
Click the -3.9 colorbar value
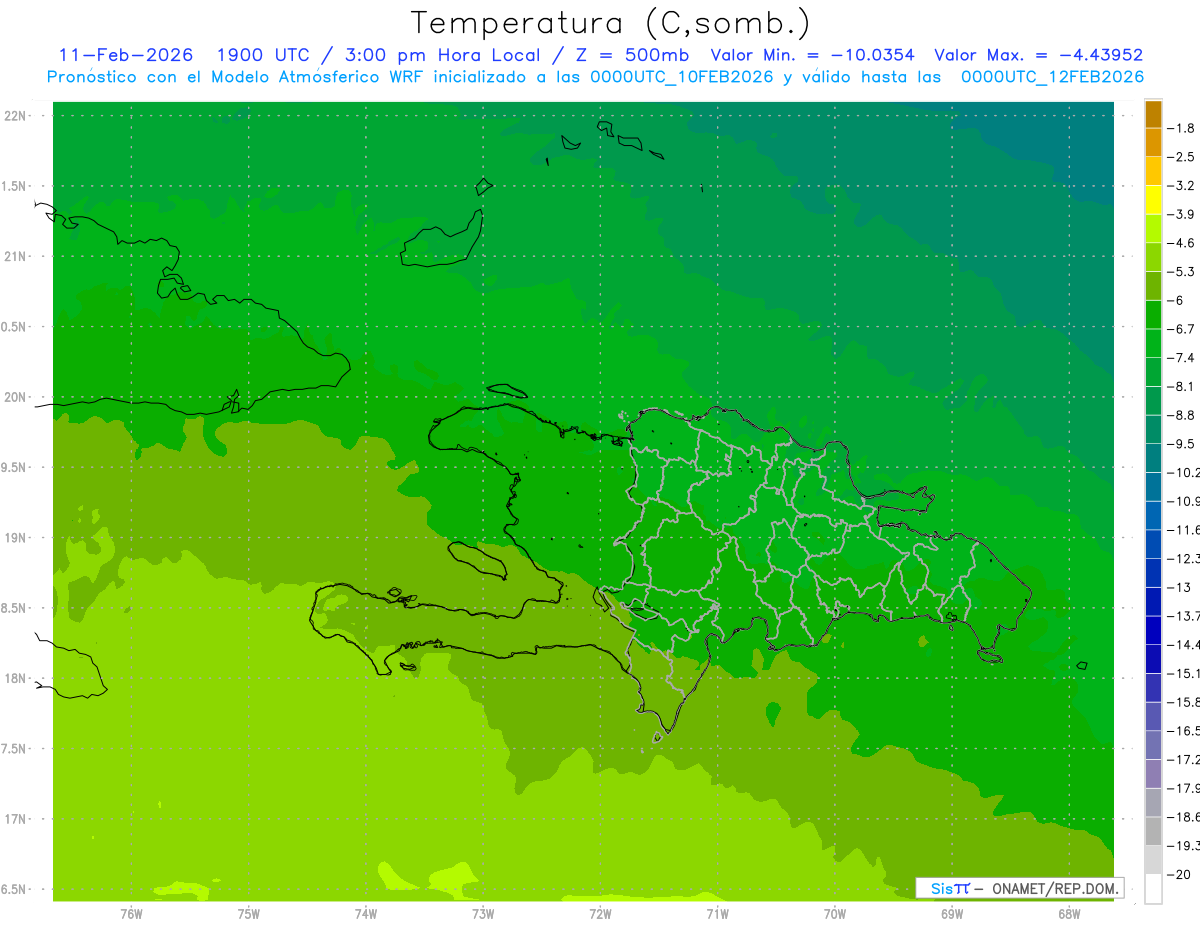click(1182, 214)
